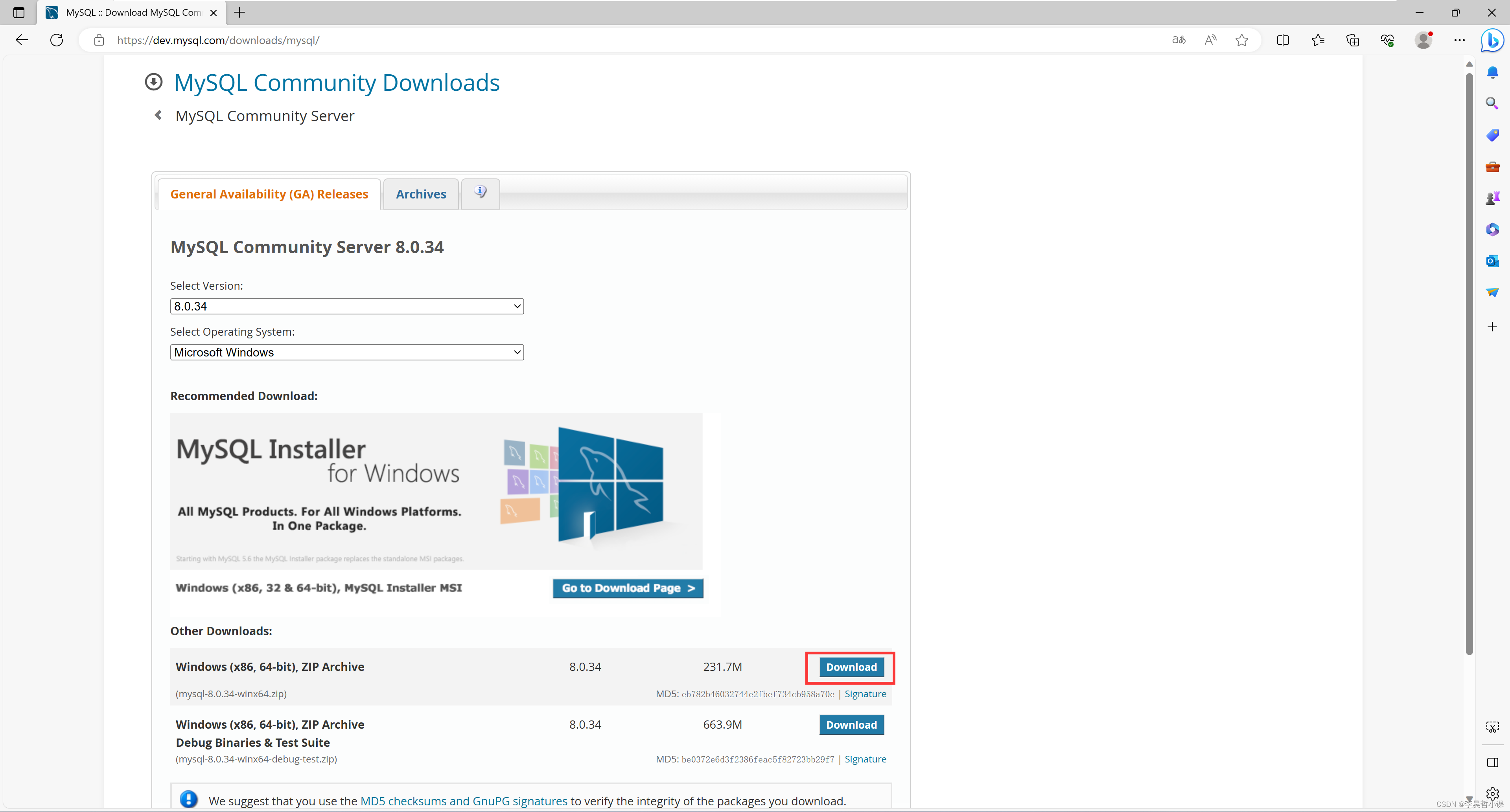Click the MD5 hash be0372e6d3f2386feac5f82723bb29f7

(757, 759)
